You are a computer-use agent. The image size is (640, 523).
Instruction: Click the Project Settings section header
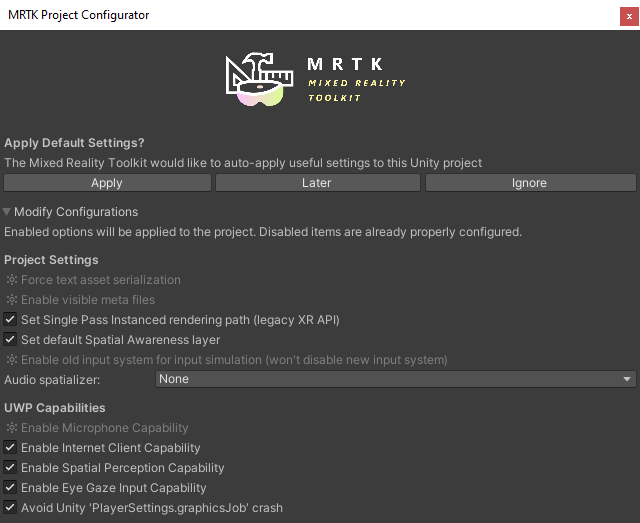click(x=51, y=260)
